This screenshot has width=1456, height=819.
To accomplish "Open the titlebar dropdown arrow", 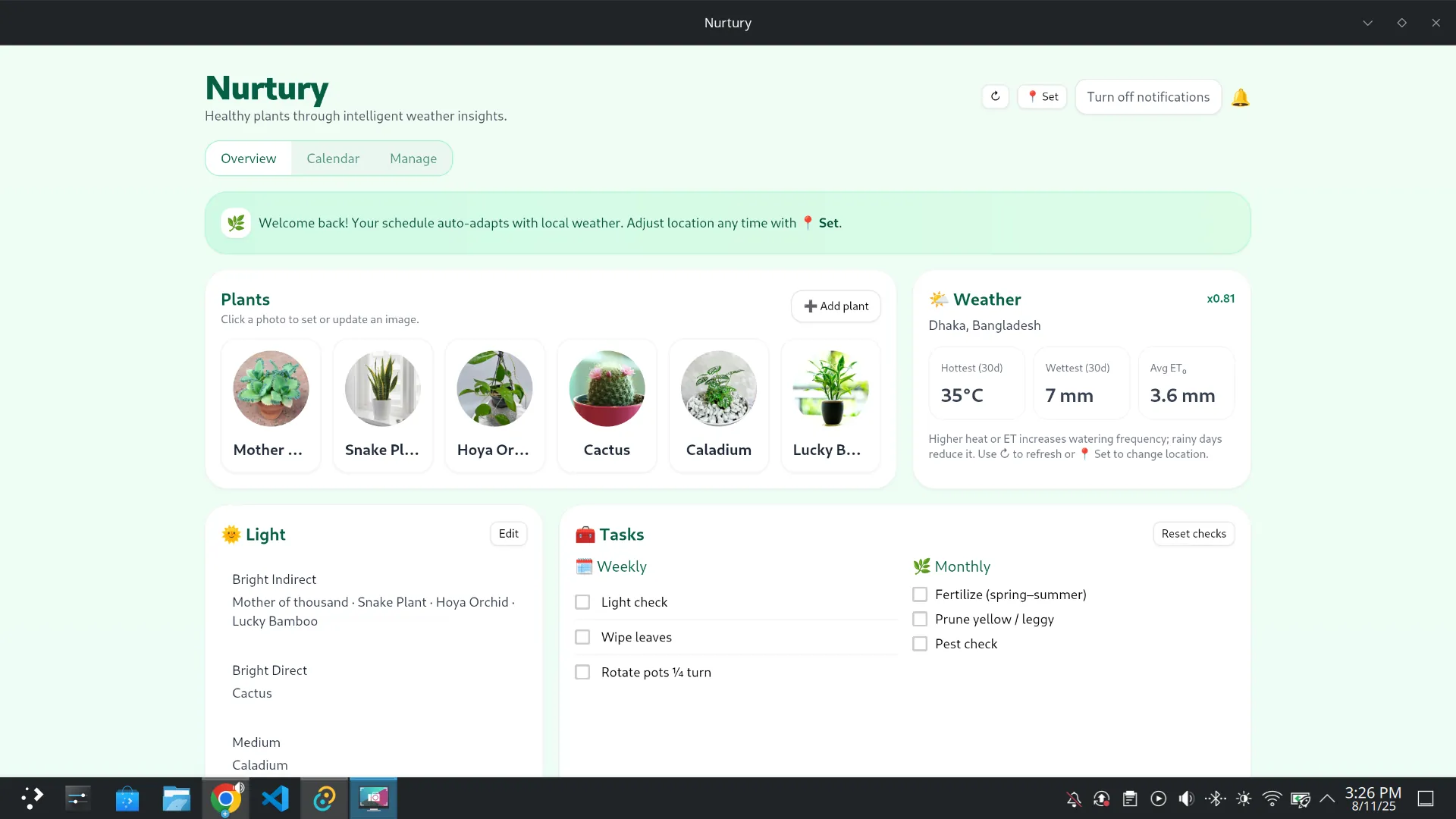I will (x=1368, y=23).
